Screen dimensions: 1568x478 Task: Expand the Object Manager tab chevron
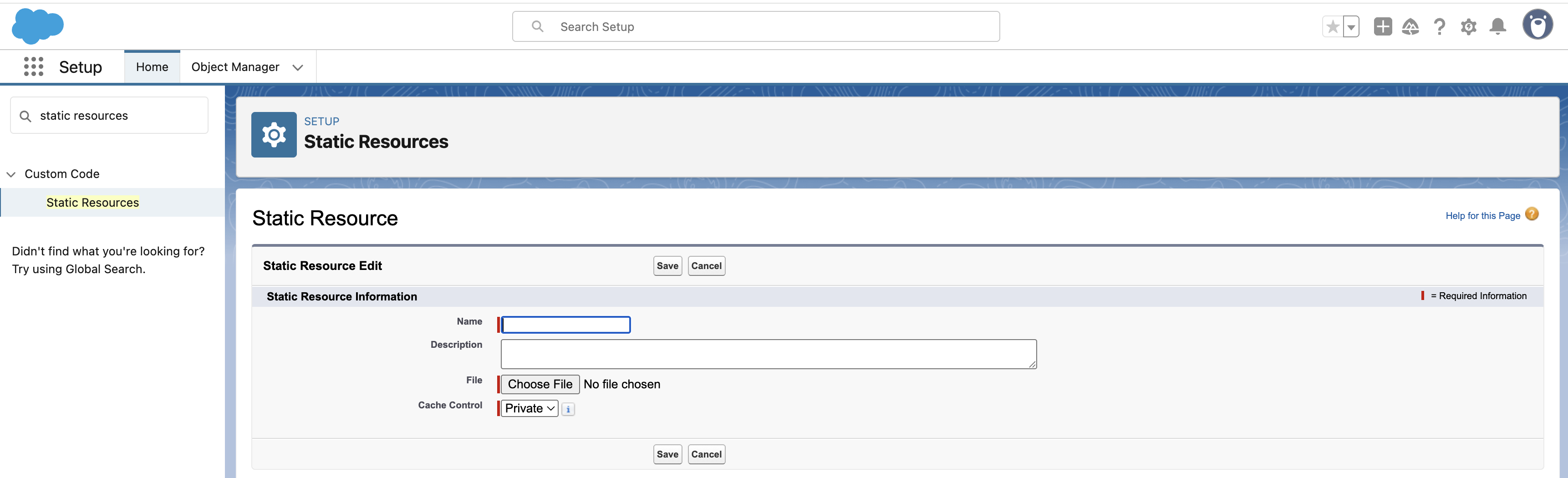click(x=298, y=67)
